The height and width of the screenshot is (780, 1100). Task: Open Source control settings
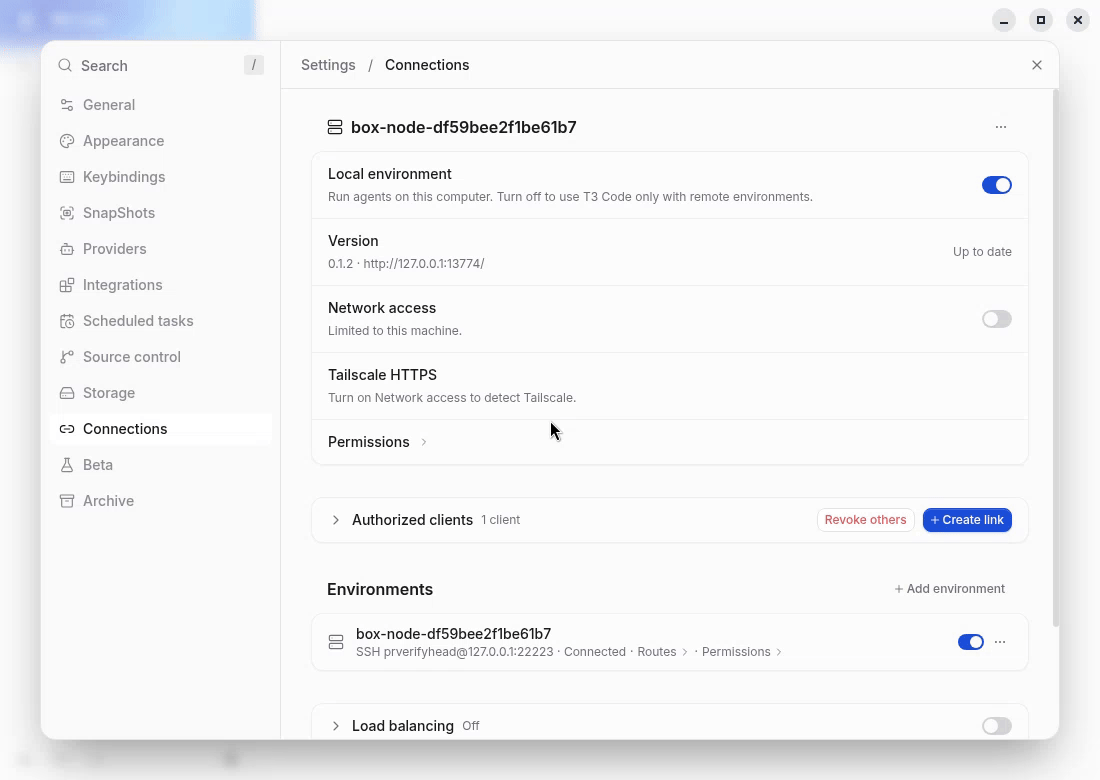click(161, 357)
